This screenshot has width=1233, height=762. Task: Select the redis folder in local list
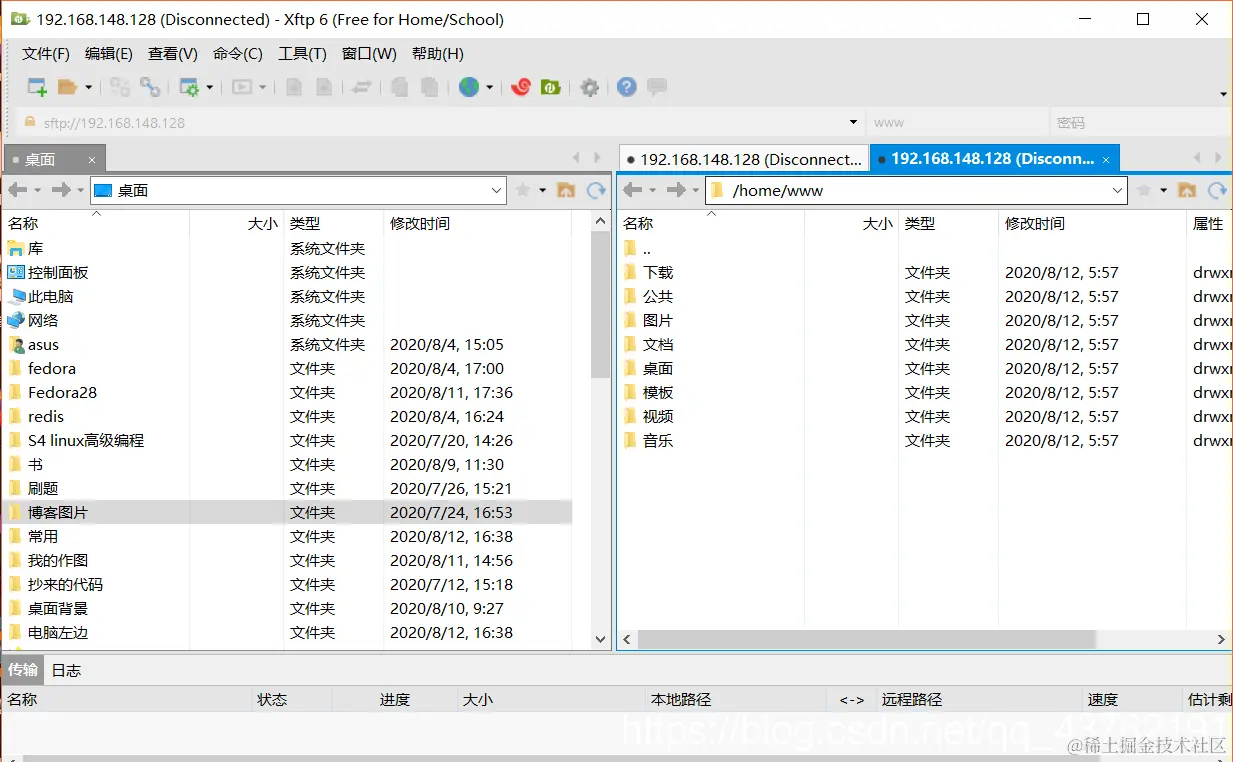coord(46,417)
